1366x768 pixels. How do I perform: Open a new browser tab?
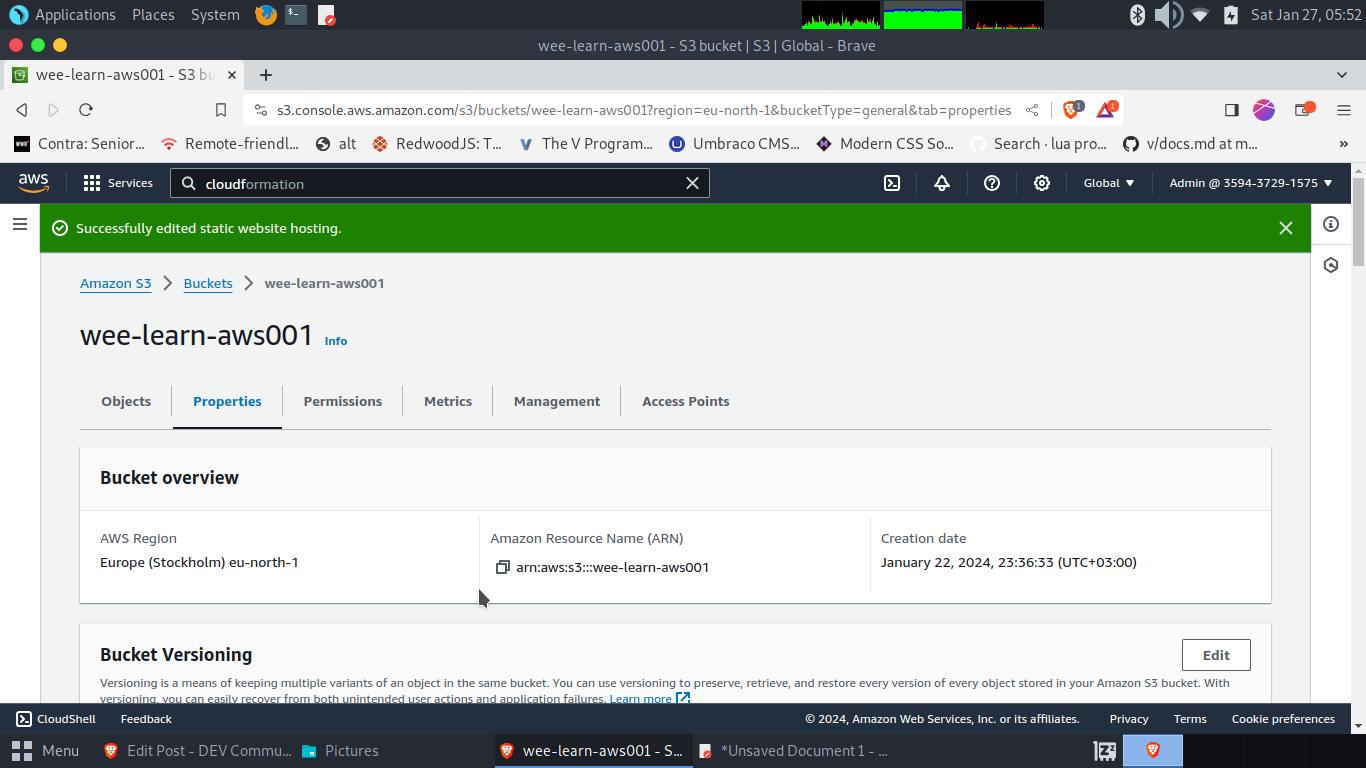[x=266, y=75]
